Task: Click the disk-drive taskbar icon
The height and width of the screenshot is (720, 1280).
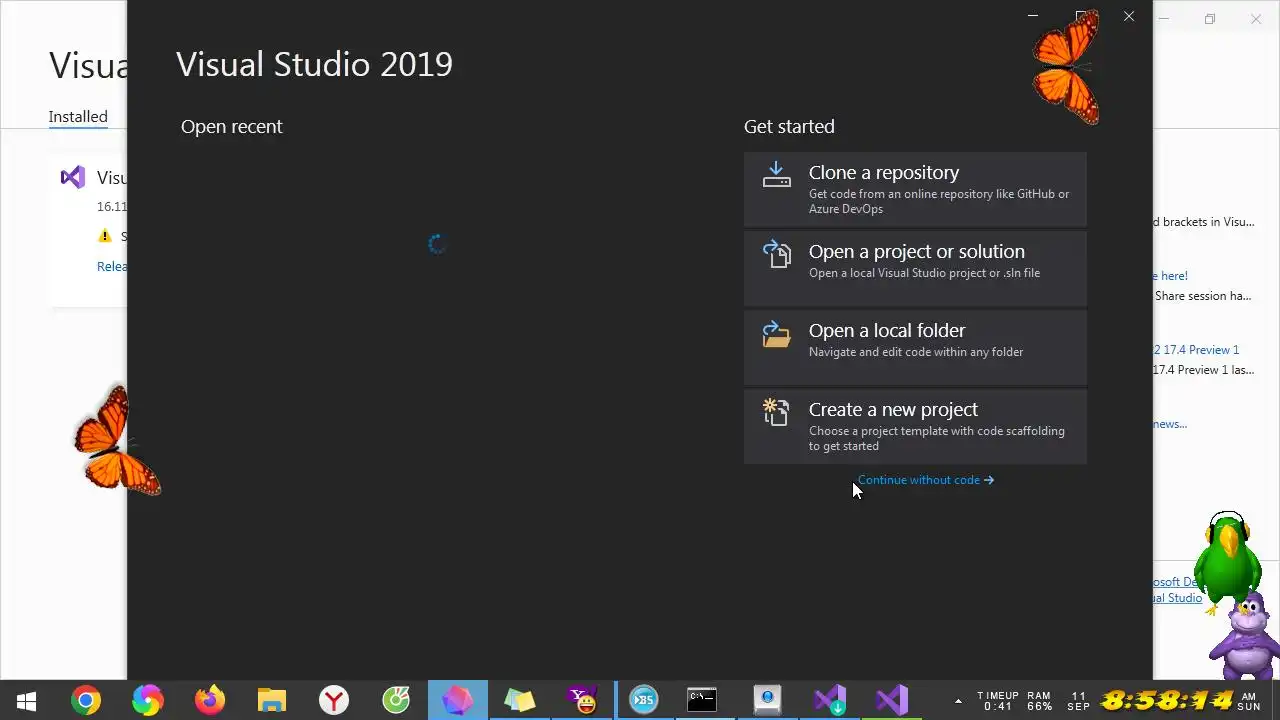Action: point(767,700)
